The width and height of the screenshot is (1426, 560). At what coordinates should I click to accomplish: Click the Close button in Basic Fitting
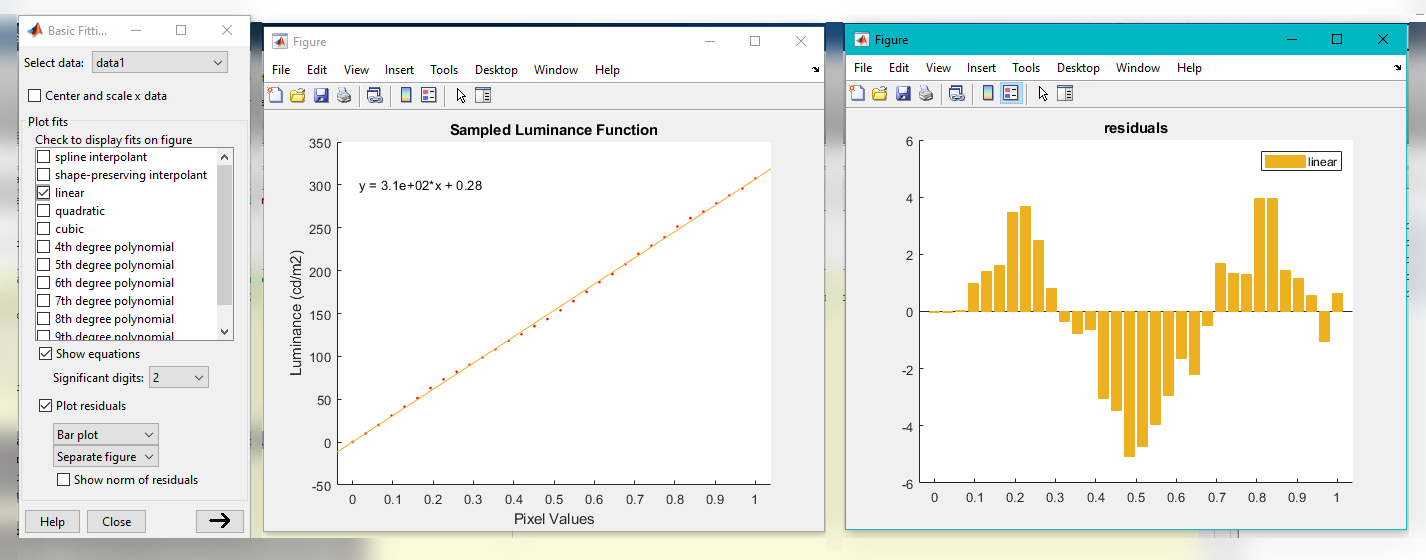tap(116, 522)
